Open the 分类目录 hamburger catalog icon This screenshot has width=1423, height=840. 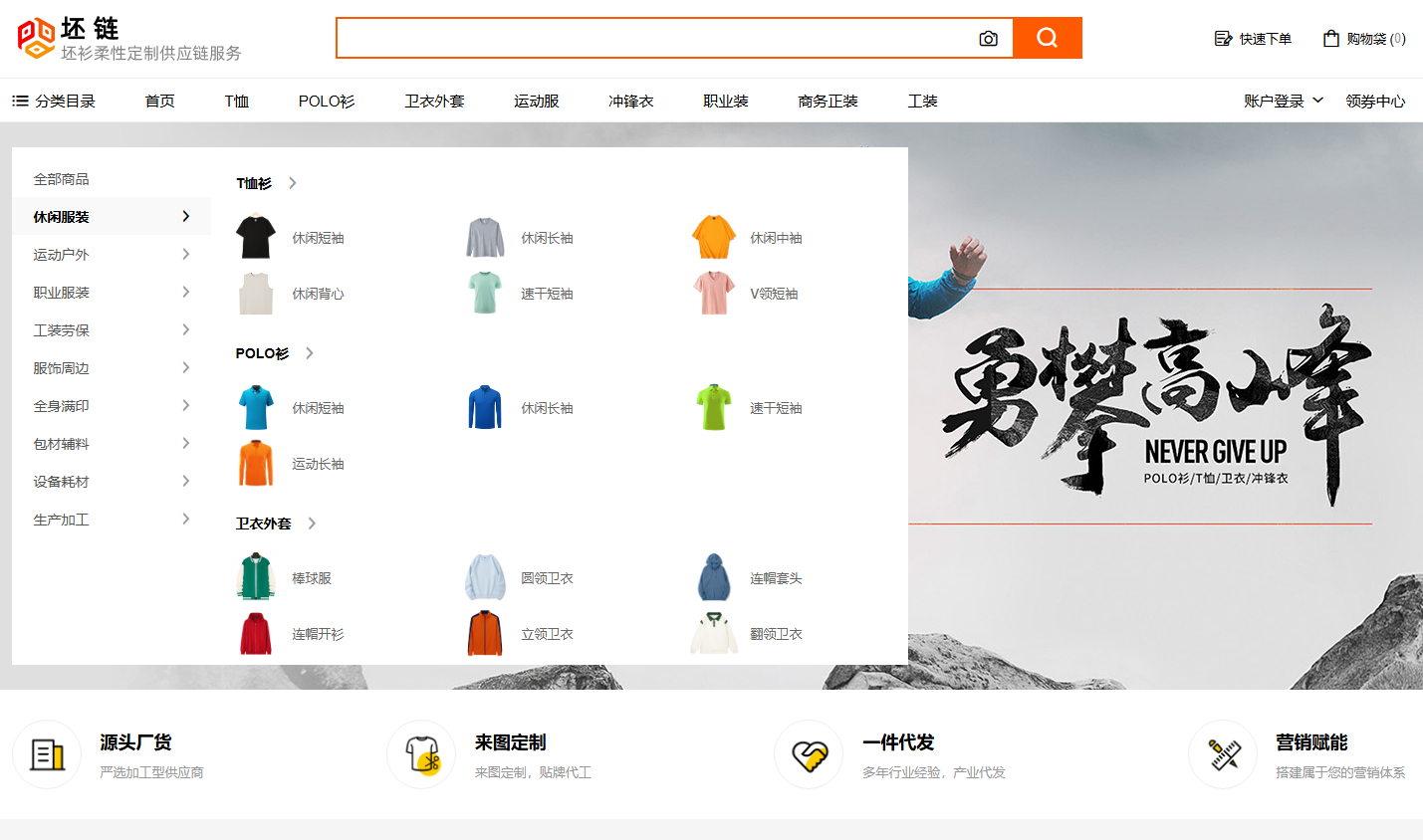(18, 100)
